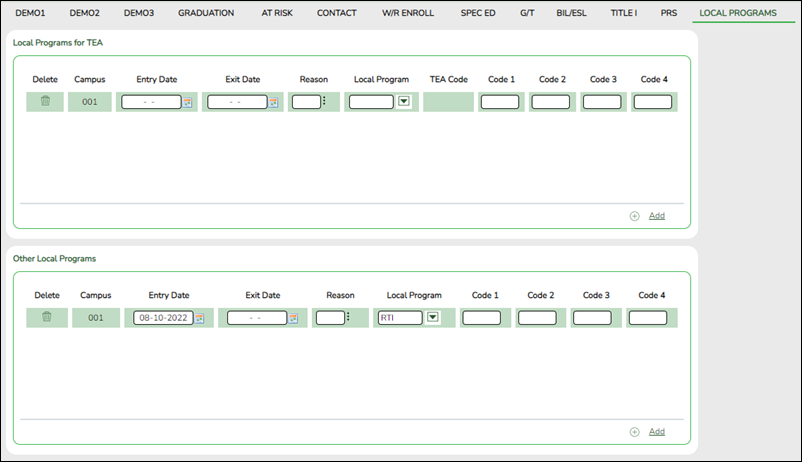Click Reason ellipsis lookup in Other Local Programs

347,317
